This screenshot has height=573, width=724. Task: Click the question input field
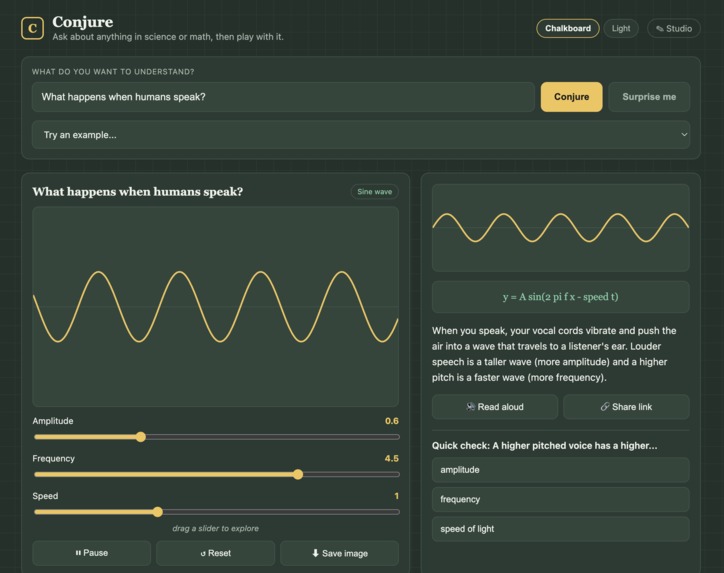click(x=283, y=97)
